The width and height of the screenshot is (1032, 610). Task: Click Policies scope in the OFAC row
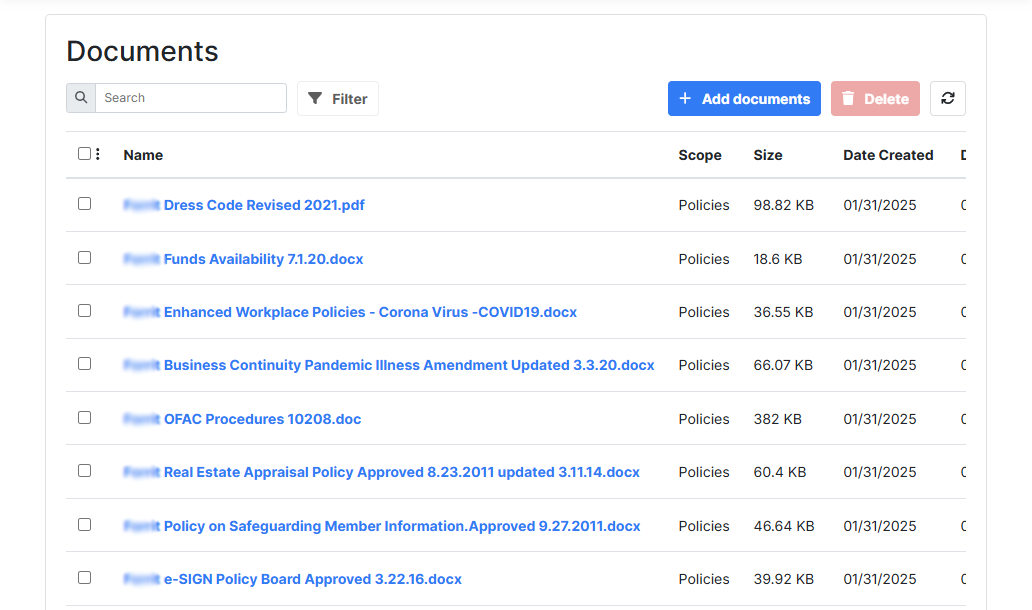point(704,419)
